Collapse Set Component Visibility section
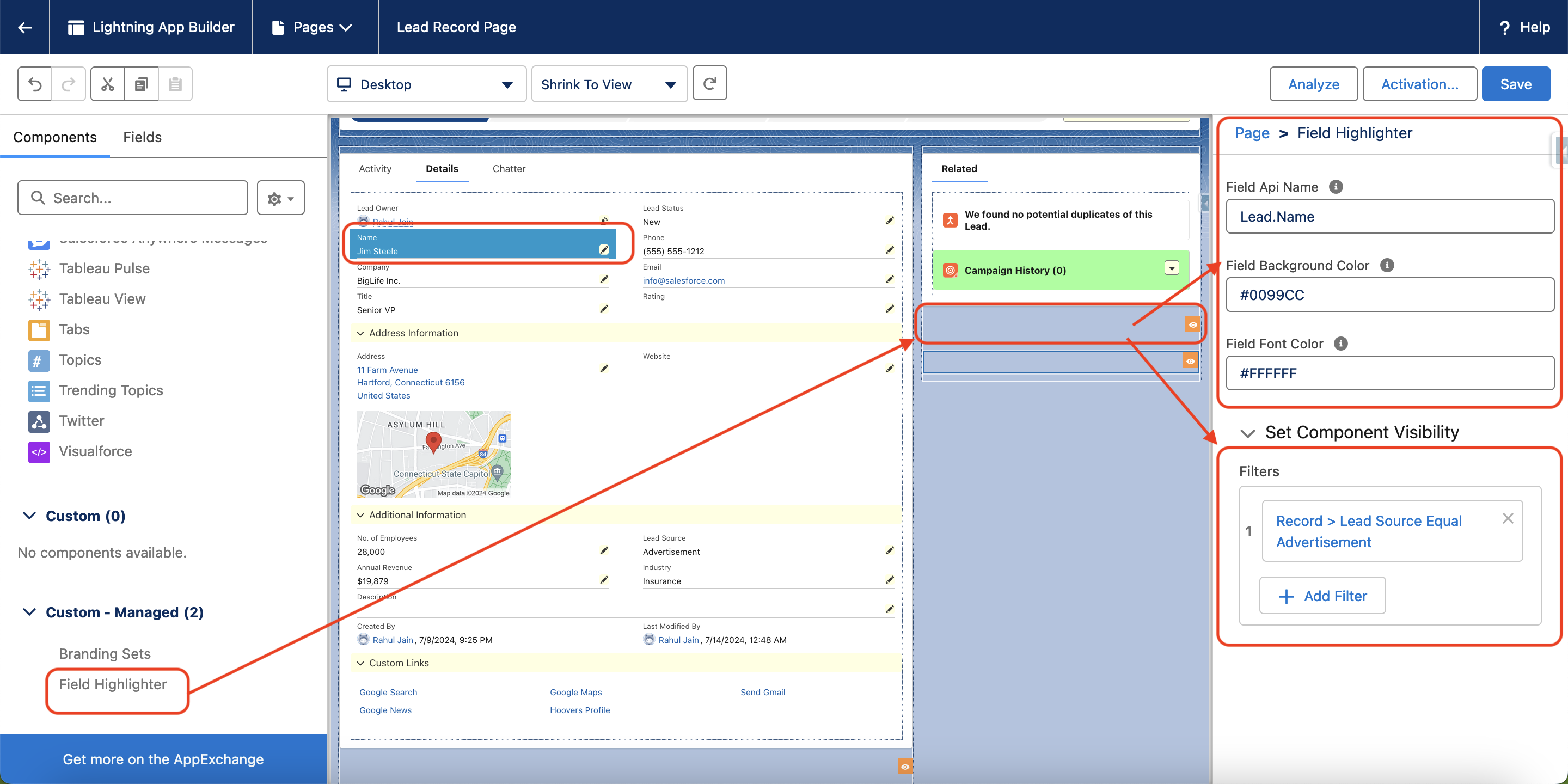This screenshot has width=1568, height=784. (x=1248, y=433)
